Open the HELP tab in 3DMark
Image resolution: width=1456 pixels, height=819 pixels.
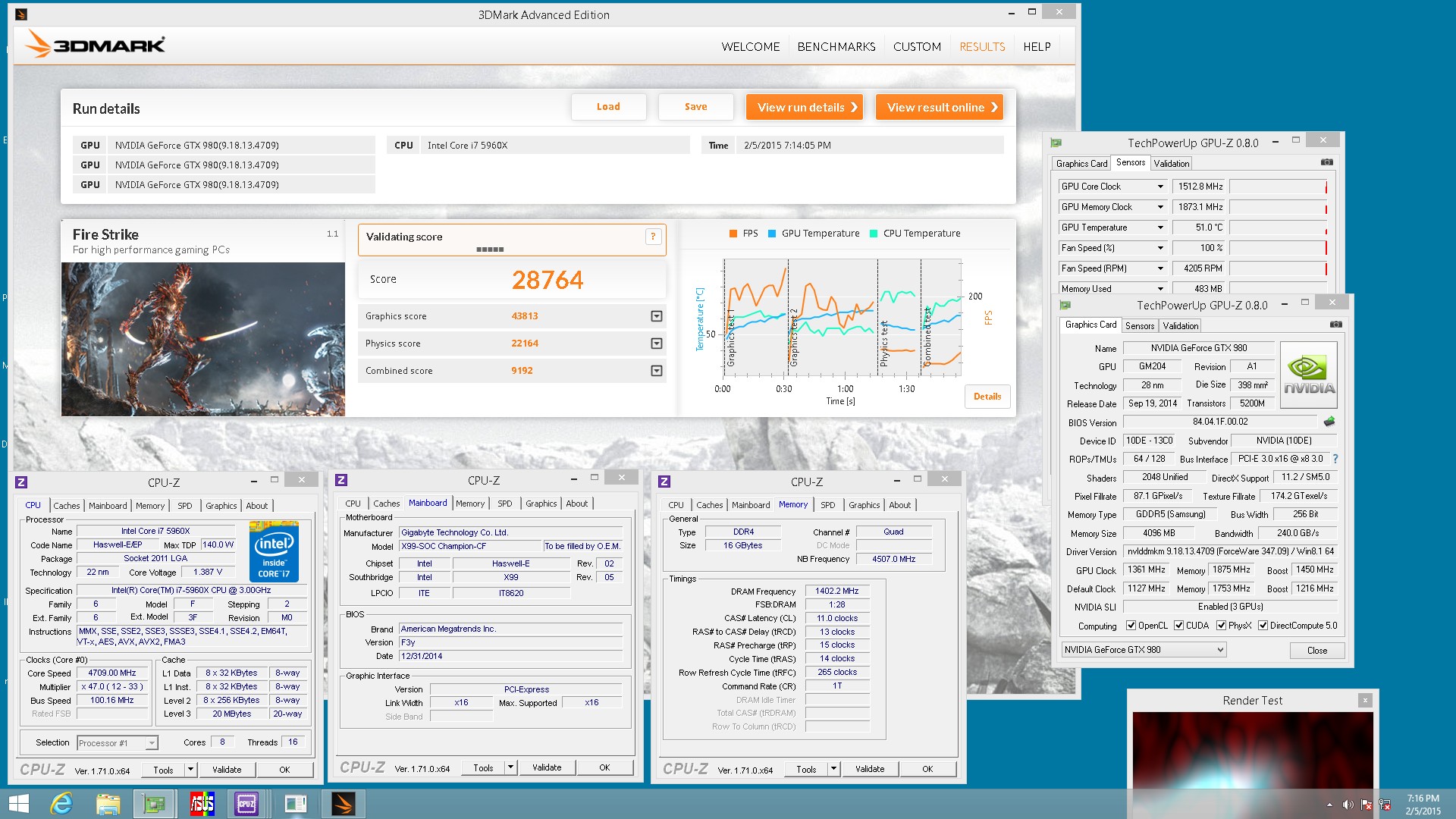point(1037,46)
